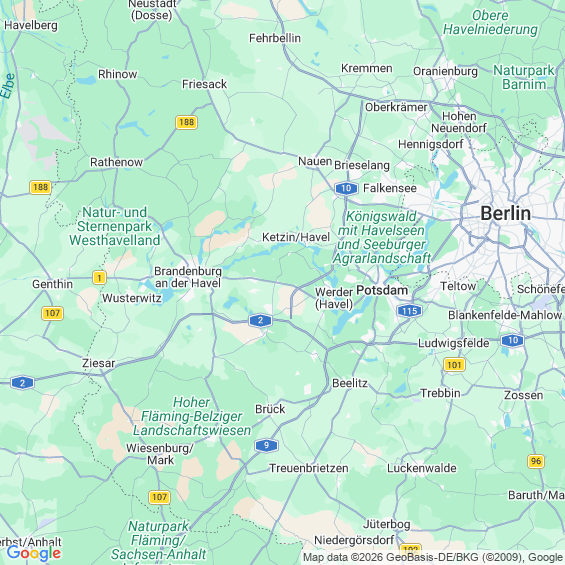Viewport: 565px width, 565px height.
Task: Click the blue A 2 shield near Ziesar
Action: pyautogui.click(x=23, y=383)
